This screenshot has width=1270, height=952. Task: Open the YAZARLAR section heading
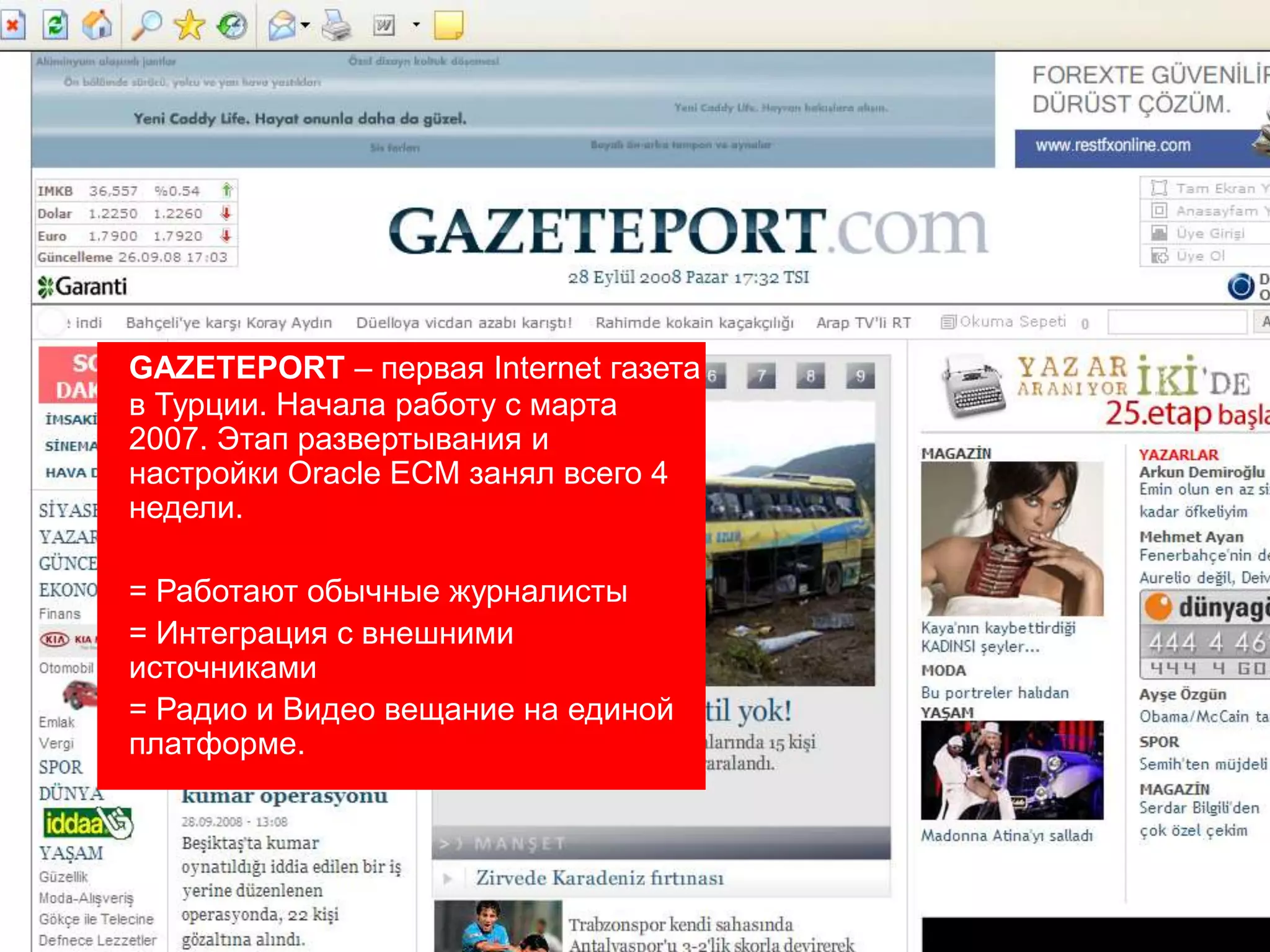point(1178,455)
